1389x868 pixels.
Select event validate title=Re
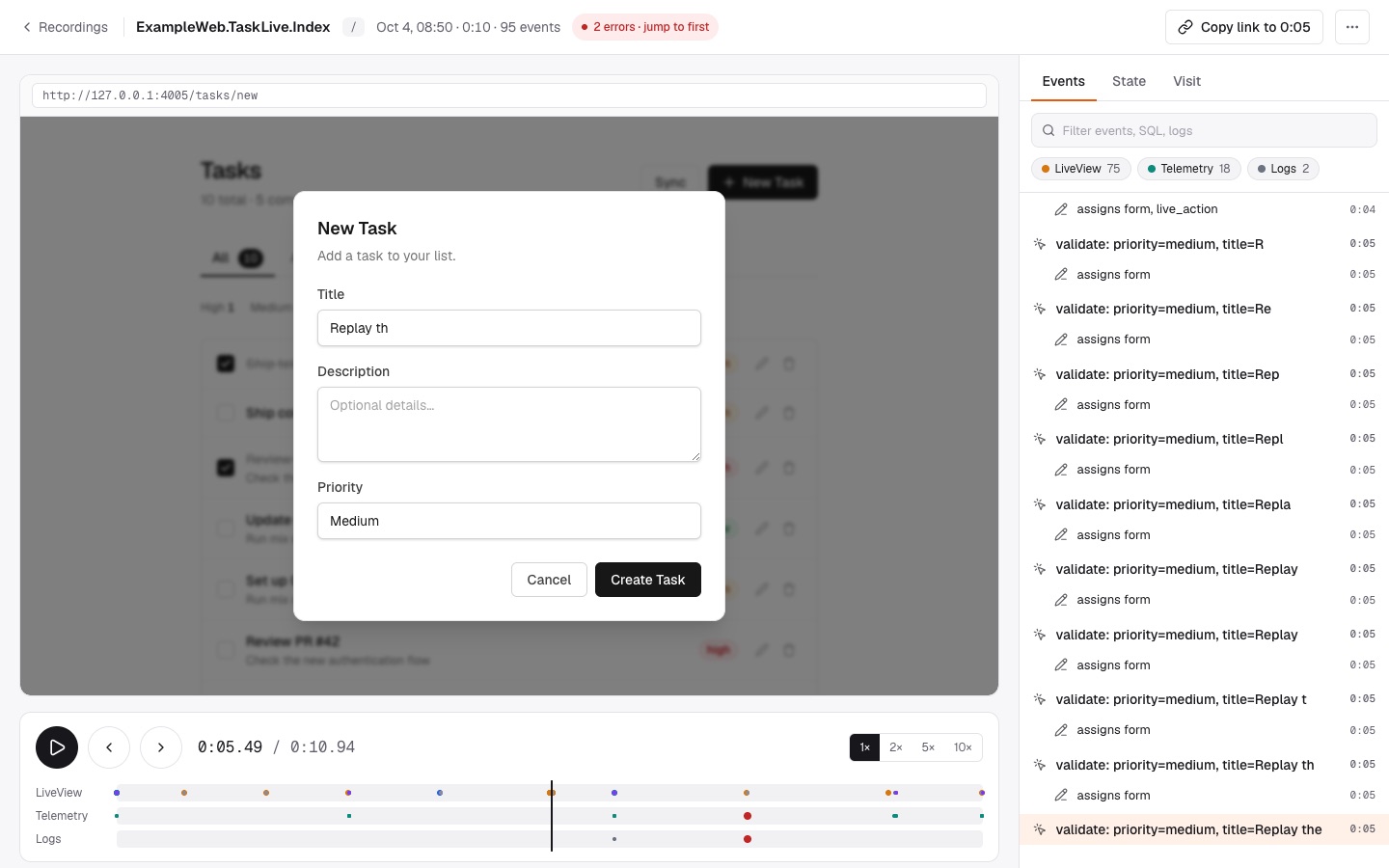pos(1204,309)
